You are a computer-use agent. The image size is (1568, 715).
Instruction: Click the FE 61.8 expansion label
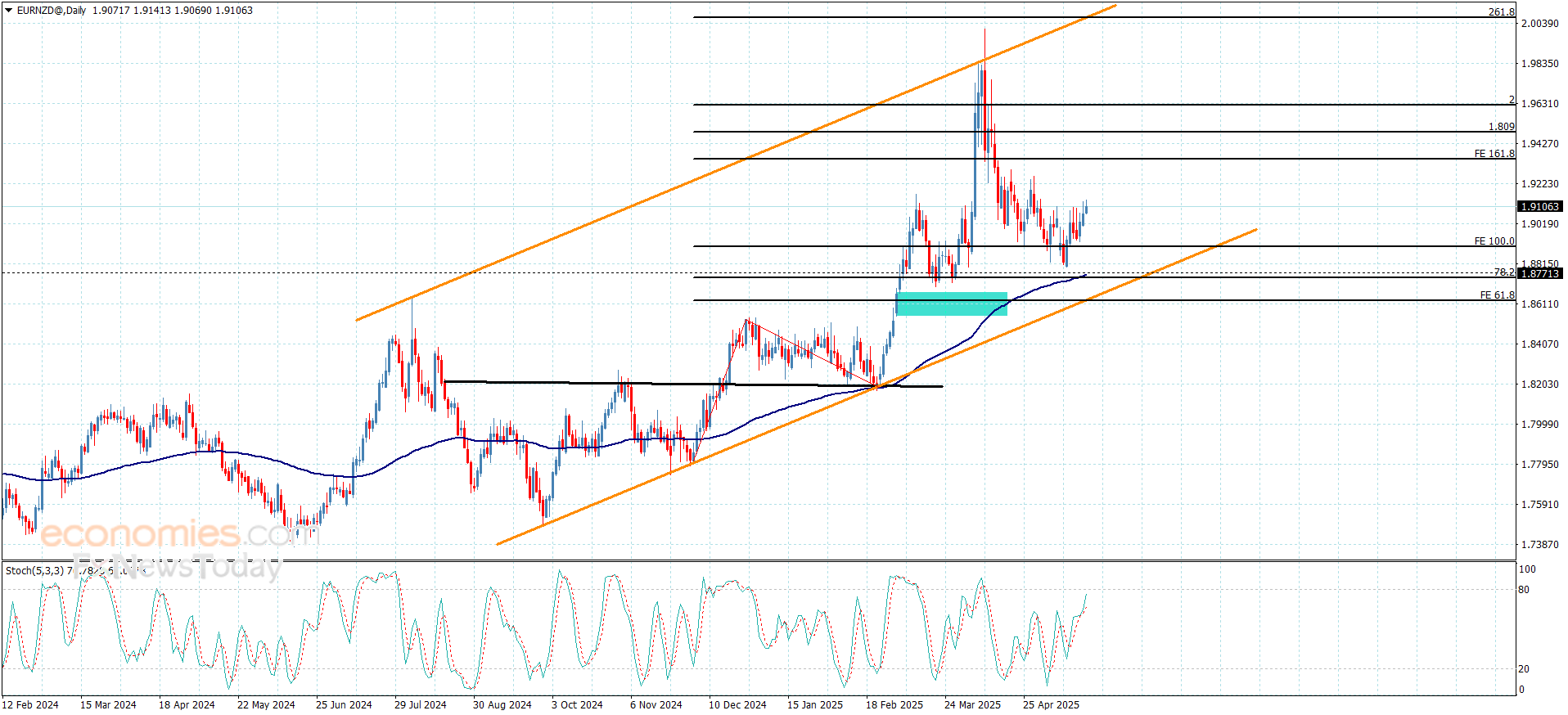(x=1497, y=295)
